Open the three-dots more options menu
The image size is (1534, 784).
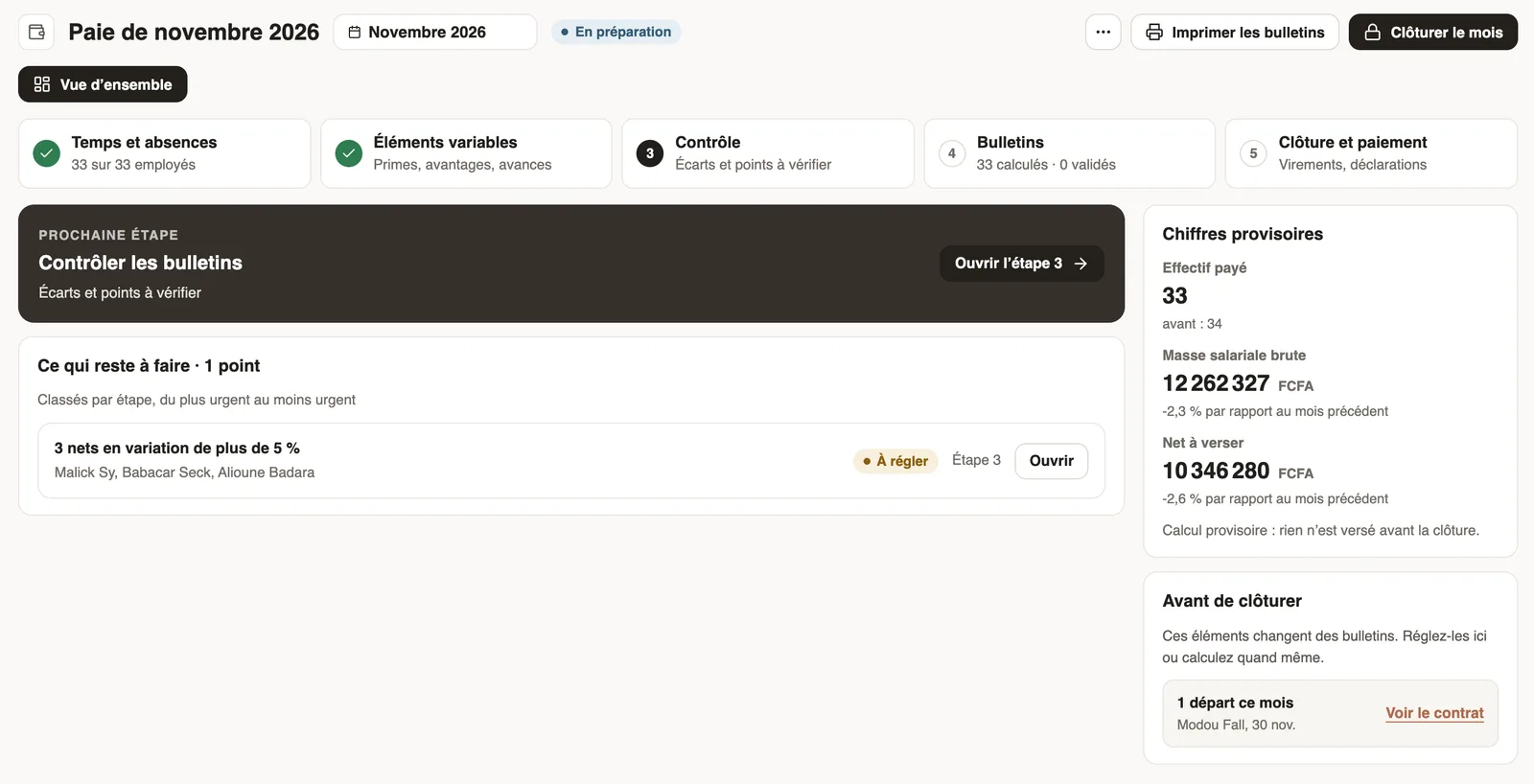coord(1103,32)
